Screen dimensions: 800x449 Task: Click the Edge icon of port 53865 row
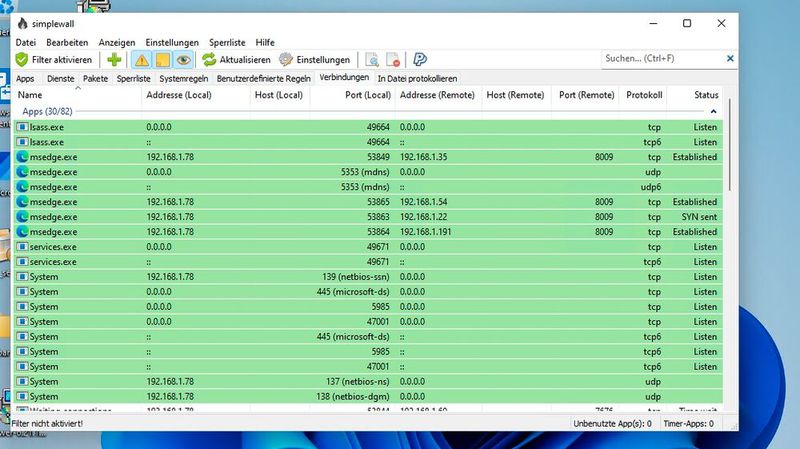point(22,202)
